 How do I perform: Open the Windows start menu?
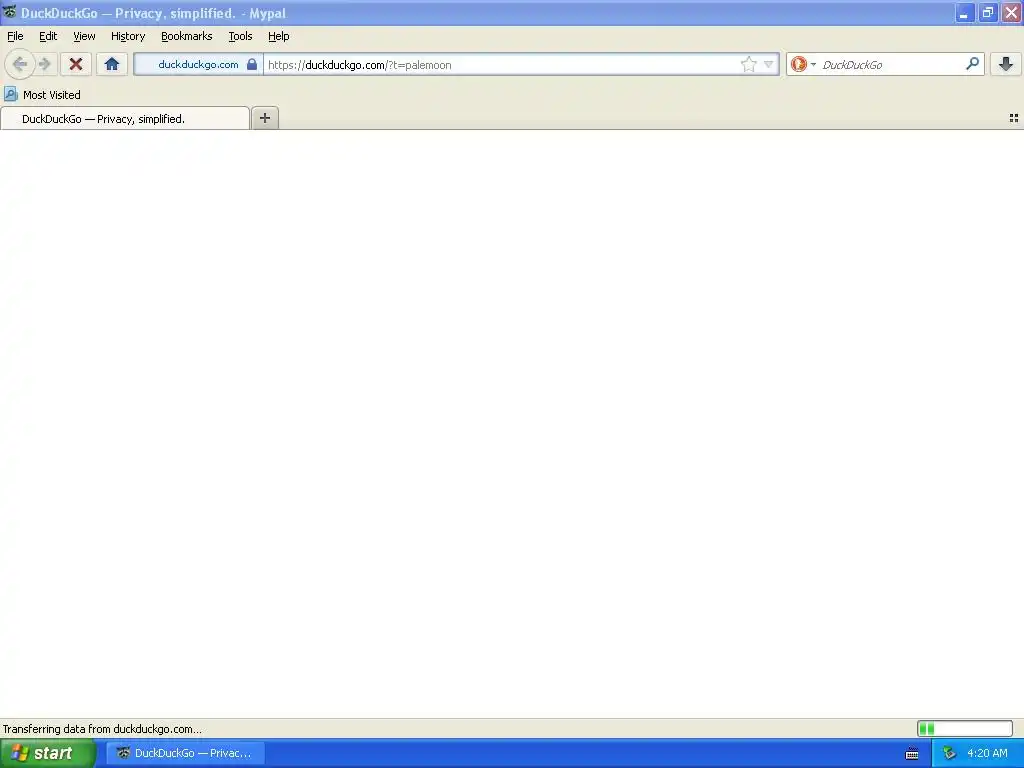tap(48, 753)
